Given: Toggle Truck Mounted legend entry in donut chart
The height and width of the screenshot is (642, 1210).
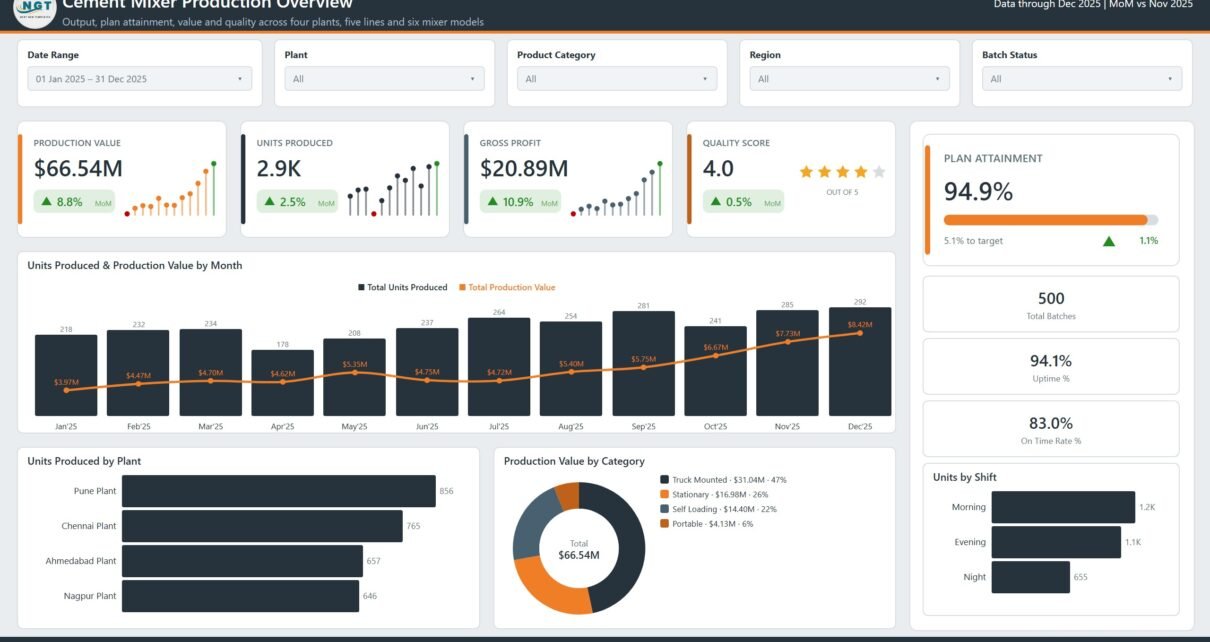Looking at the screenshot, I should pos(723,480).
